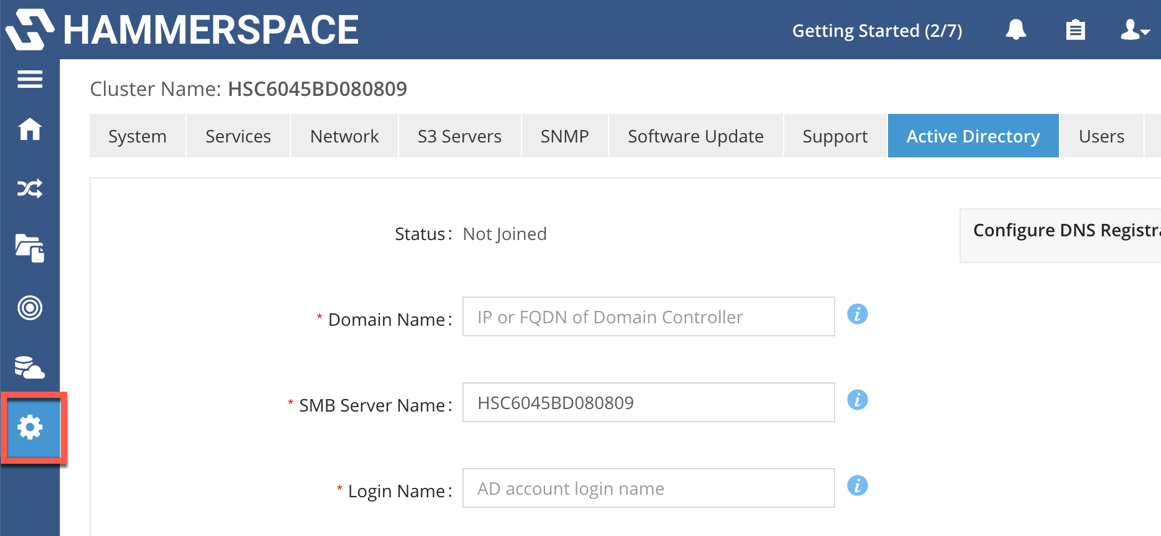
Task: Switch to the System tab
Action: [x=137, y=136]
